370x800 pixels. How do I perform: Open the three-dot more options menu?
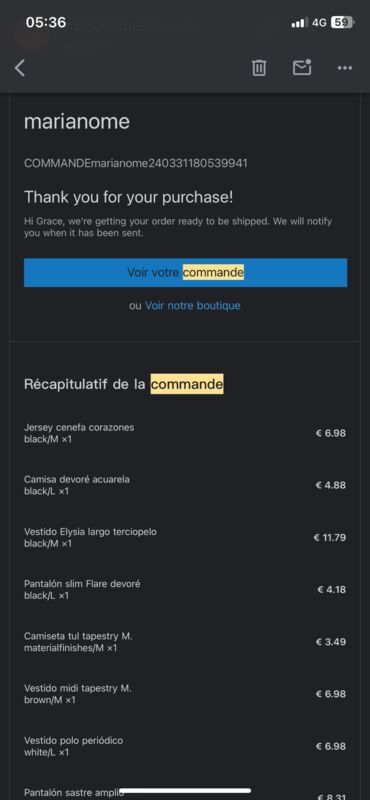click(x=345, y=68)
